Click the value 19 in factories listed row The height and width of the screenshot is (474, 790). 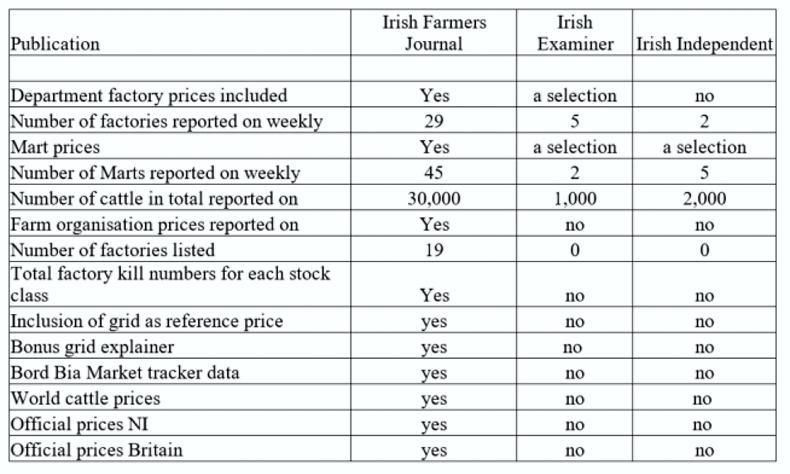coord(434,250)
